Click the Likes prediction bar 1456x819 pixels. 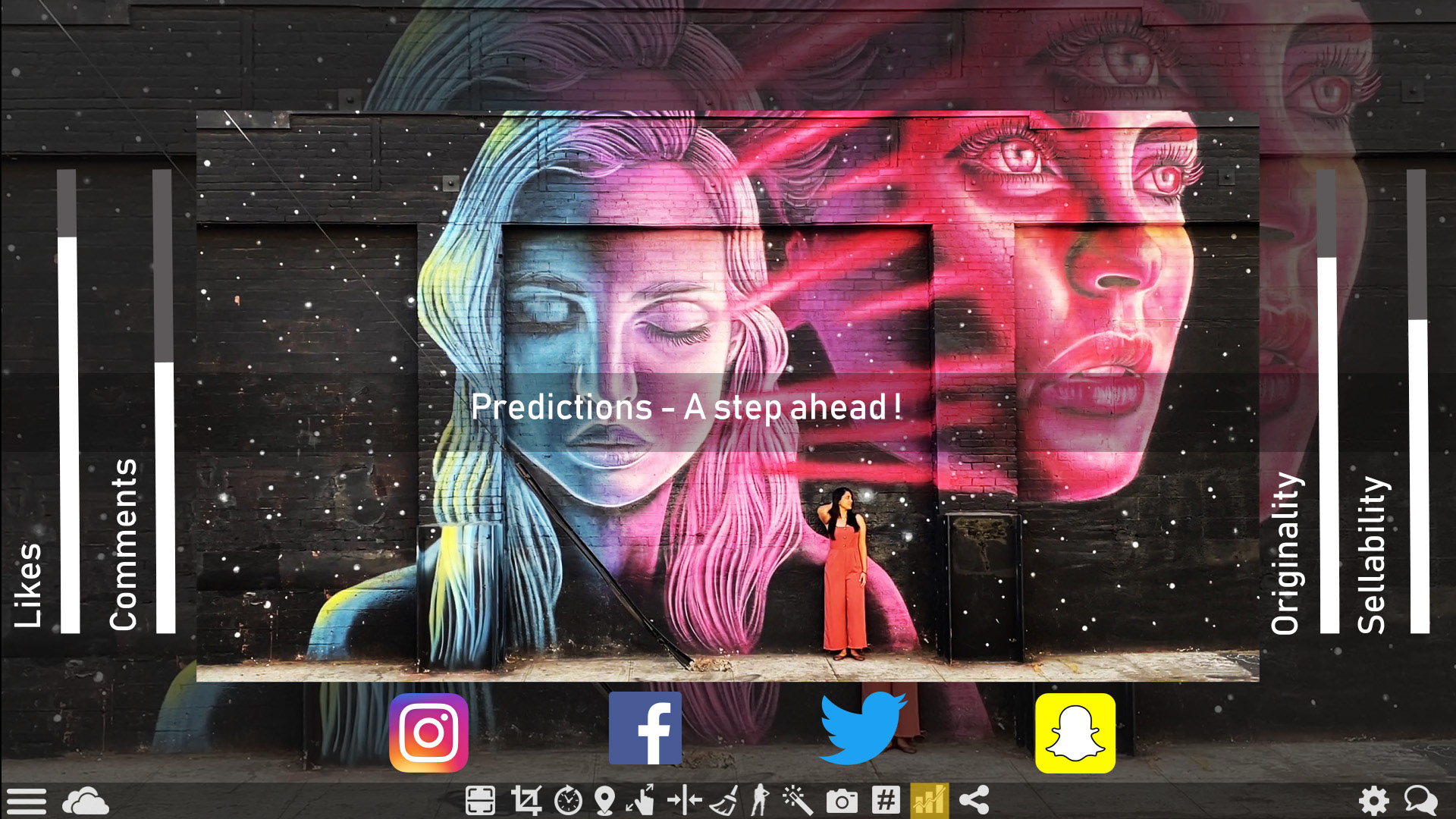tap(68, 401)
